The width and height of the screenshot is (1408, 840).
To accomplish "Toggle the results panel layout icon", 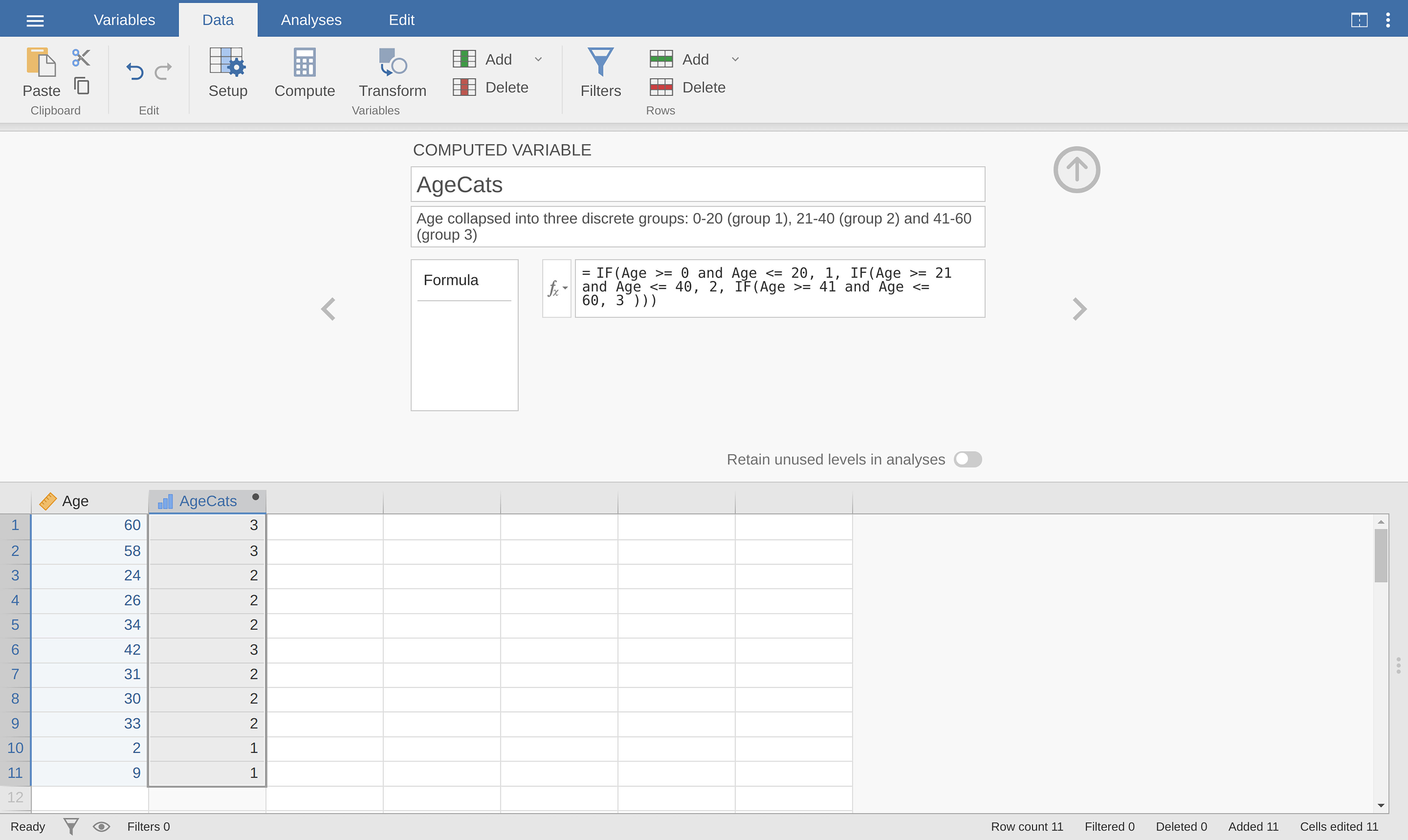I will click(x=1359, y=20).
